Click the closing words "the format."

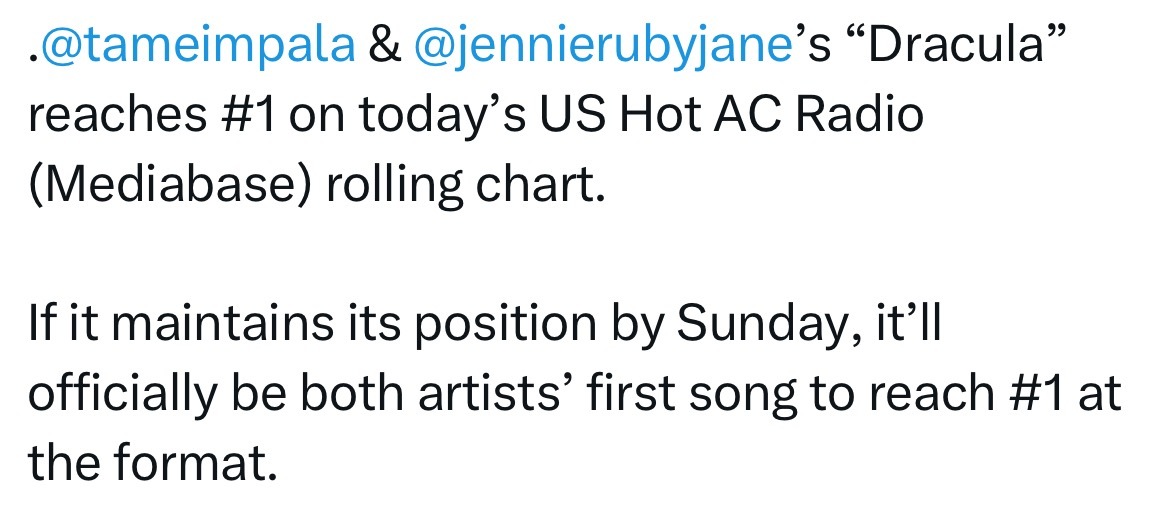(x=153, y=463)
